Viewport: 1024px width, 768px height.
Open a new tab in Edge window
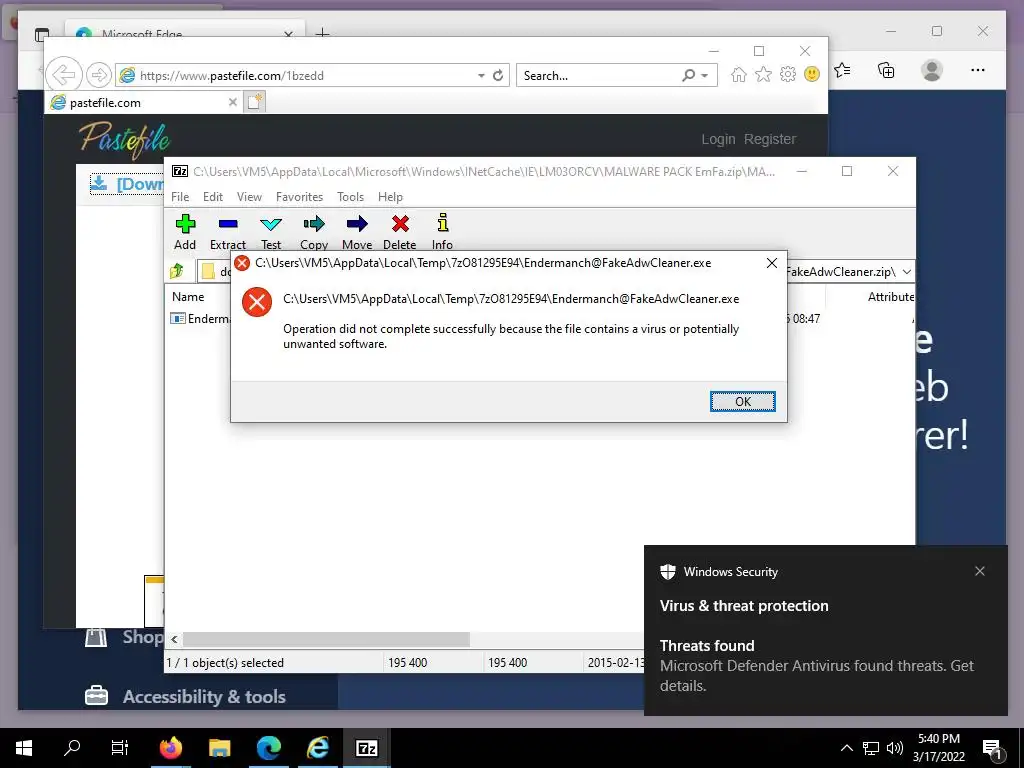(322, 33)
